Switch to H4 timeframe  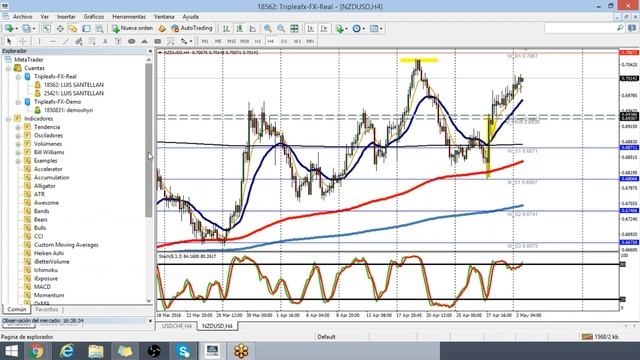(271, 41)
